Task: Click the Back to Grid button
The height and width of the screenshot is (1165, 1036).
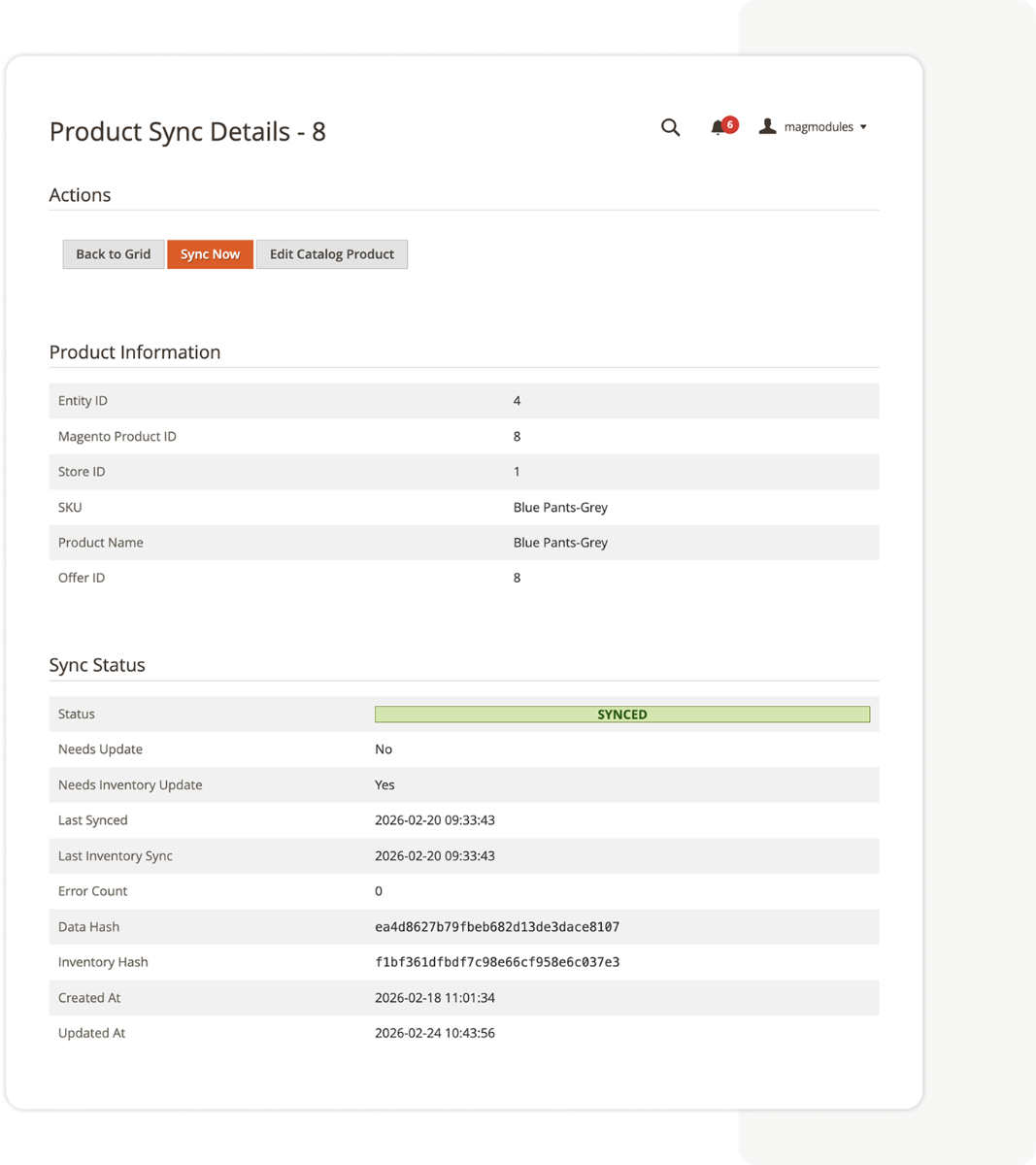Action: tap(113, 253)
